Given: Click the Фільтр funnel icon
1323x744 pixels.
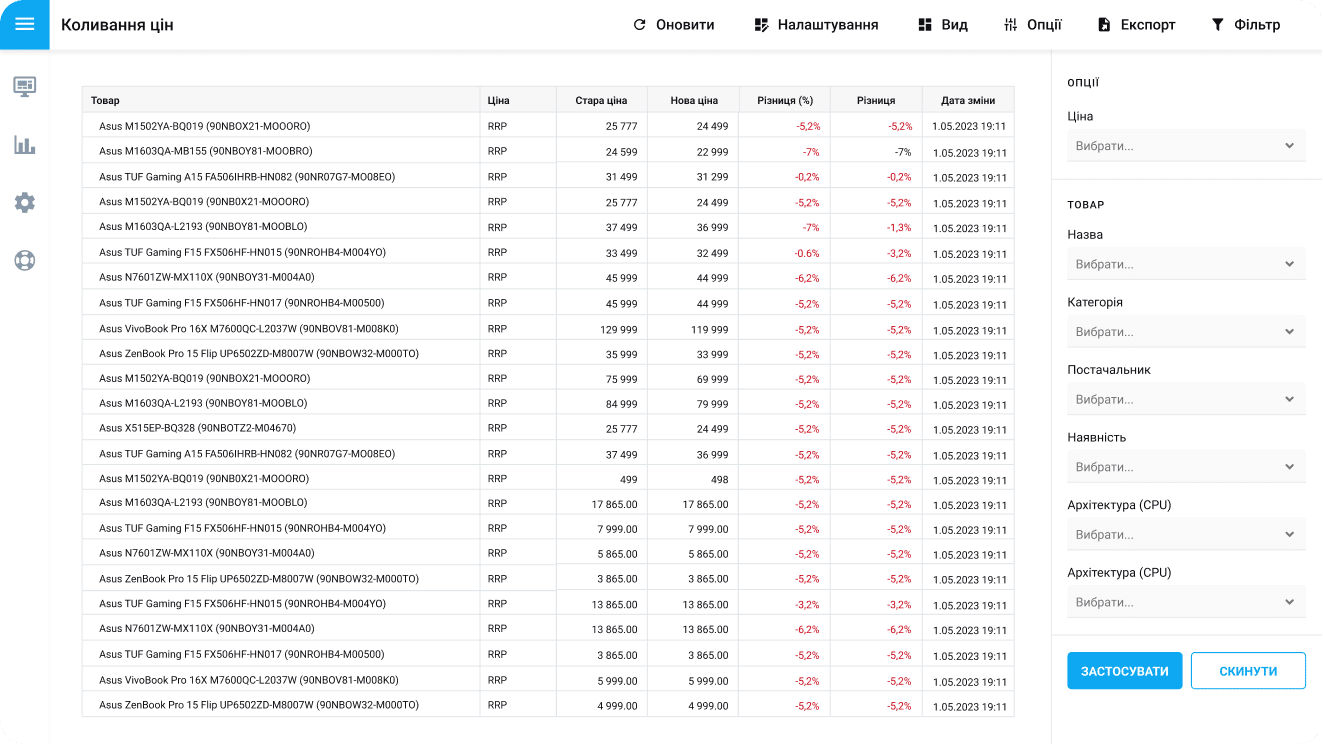Looking at the screenshot, I should pyautogui.click(x=1217, y=25).
